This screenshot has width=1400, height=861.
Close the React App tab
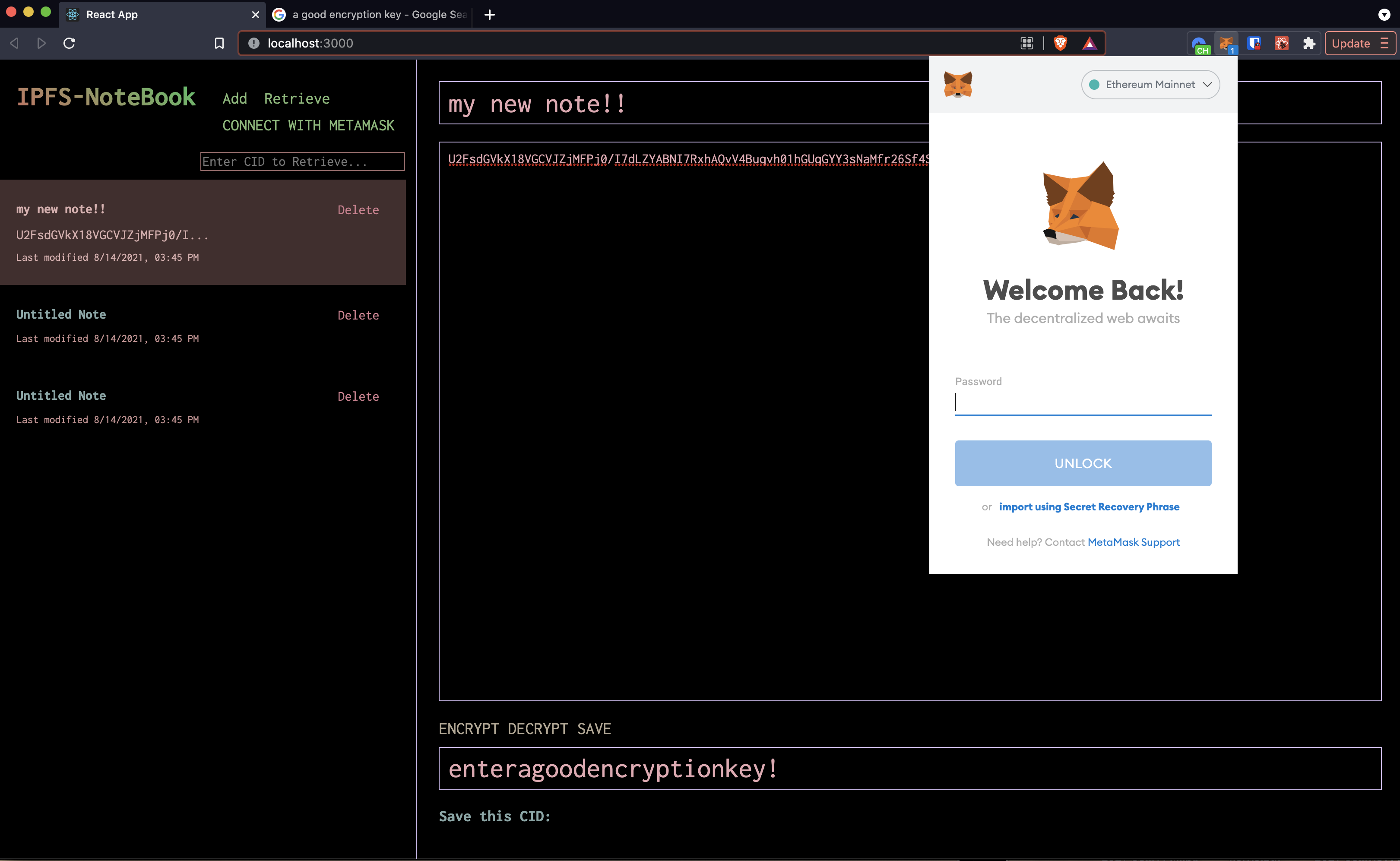255,15
